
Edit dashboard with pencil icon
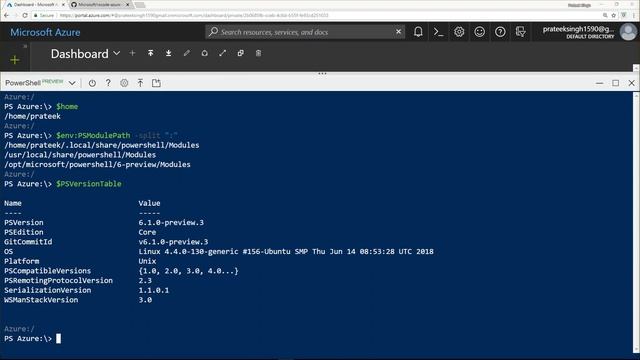click(187, 53)
